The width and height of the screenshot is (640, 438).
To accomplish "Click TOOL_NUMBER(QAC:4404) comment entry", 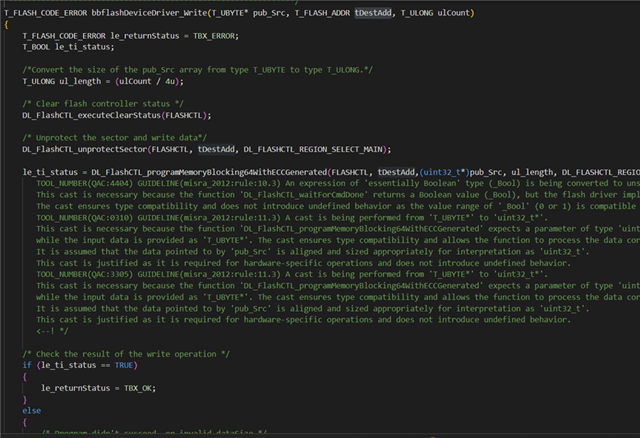I will (x=84, y=184).
